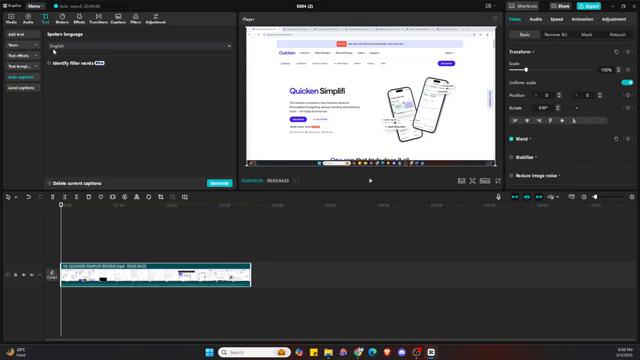640x360 pixels.
Task: Open the Shortcuts button
Action: [x=523, y=6]
